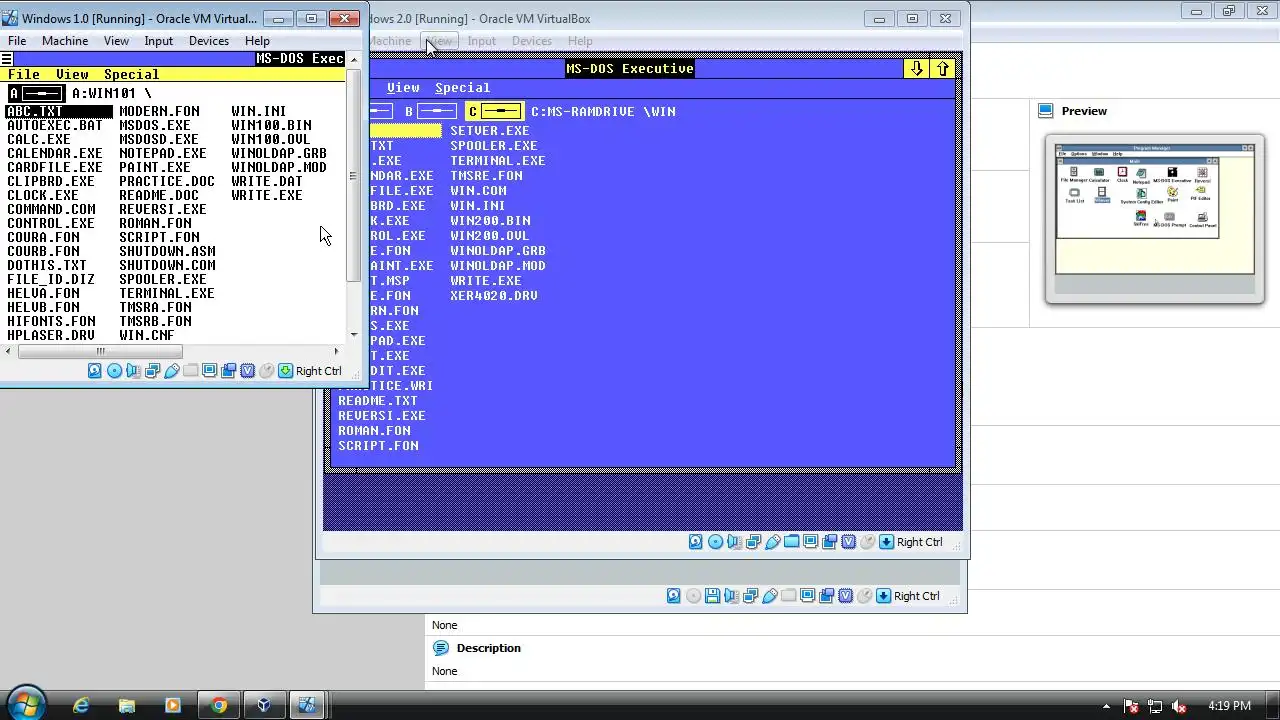Viewport: 1280px width, 720px height.
Task: Click floppy disk indicator in rearmost VM status bar
Action: pyautogui.click(x=712, y=596)
